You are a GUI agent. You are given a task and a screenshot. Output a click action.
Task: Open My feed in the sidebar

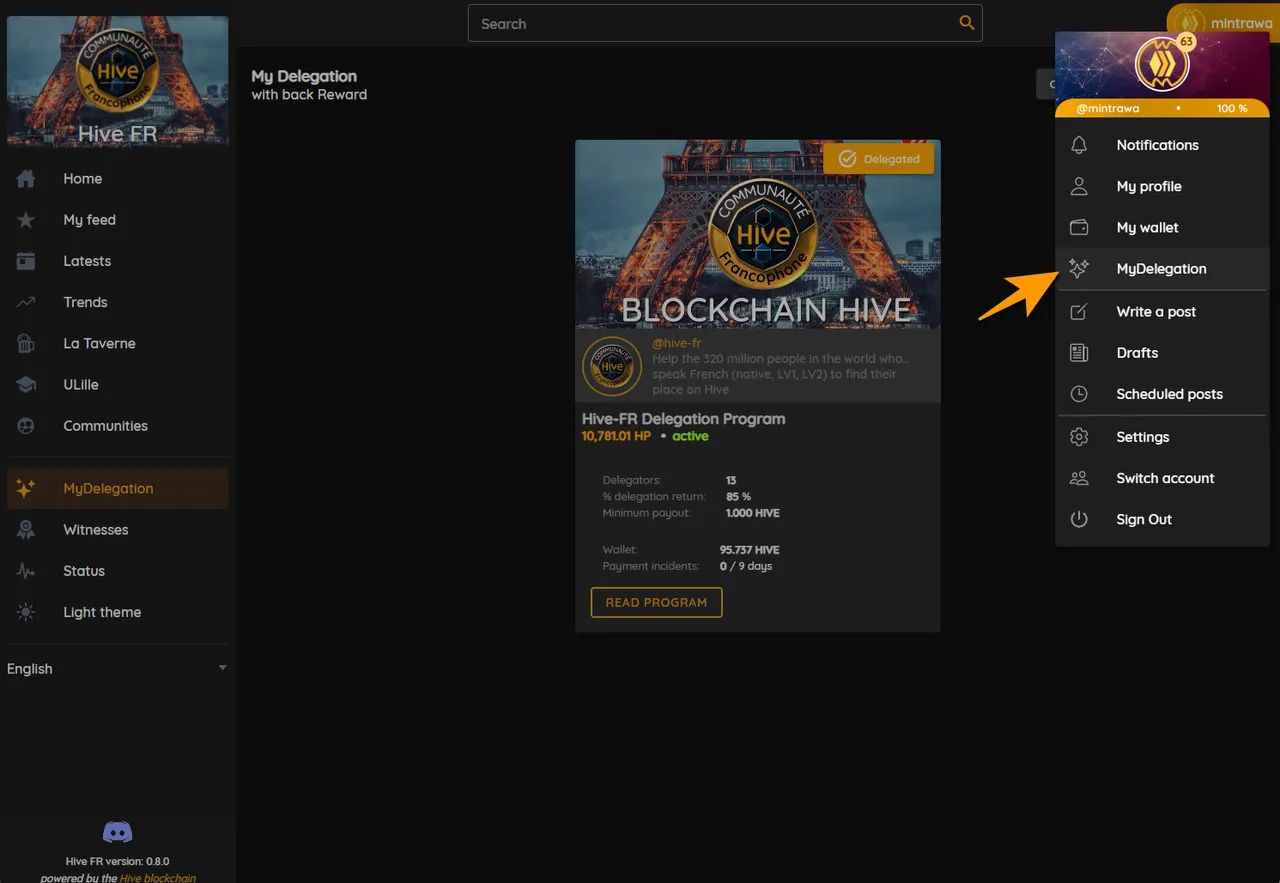coord(118,220)
